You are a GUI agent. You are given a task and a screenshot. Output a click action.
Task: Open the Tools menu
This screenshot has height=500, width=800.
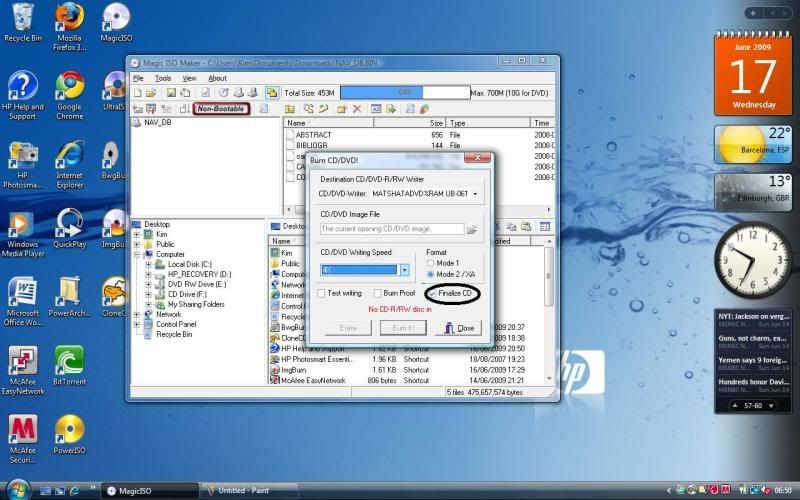click(163, 78)
